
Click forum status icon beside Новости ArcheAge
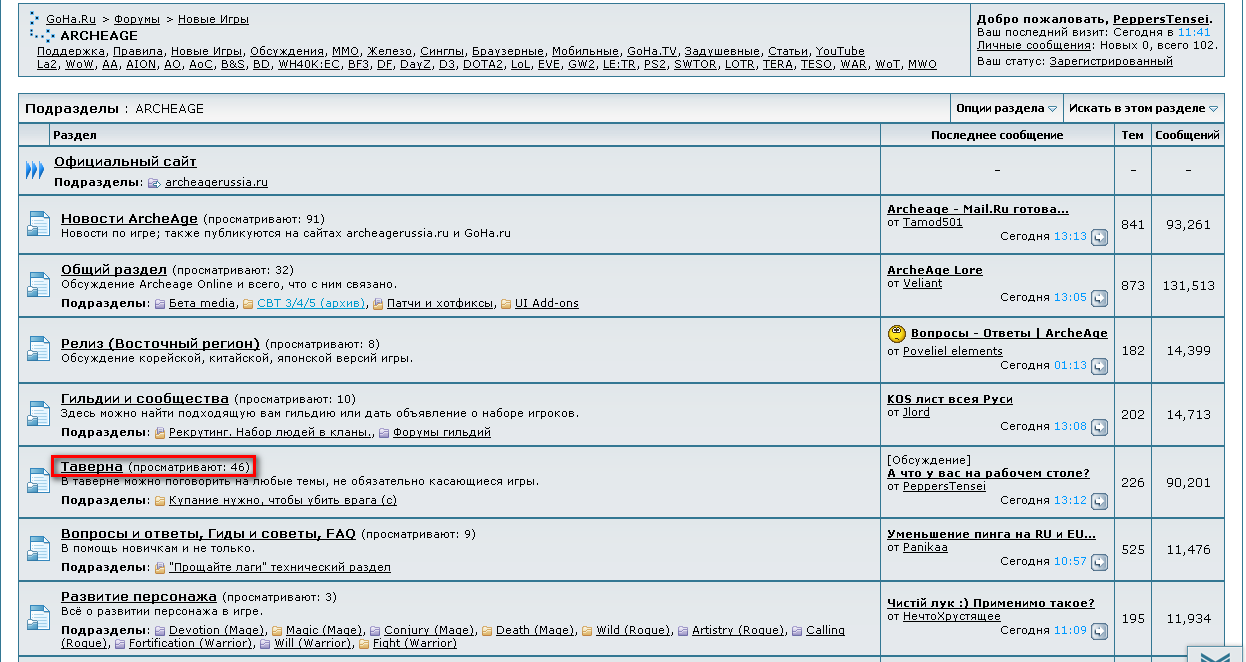(x=38, y=224)
